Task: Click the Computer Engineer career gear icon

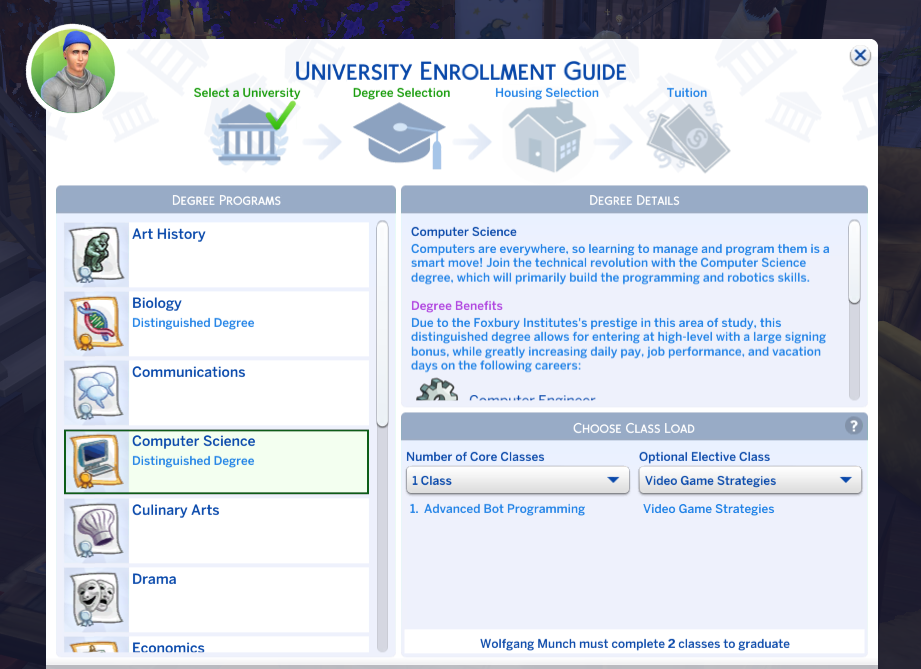Action: point(437,390)
